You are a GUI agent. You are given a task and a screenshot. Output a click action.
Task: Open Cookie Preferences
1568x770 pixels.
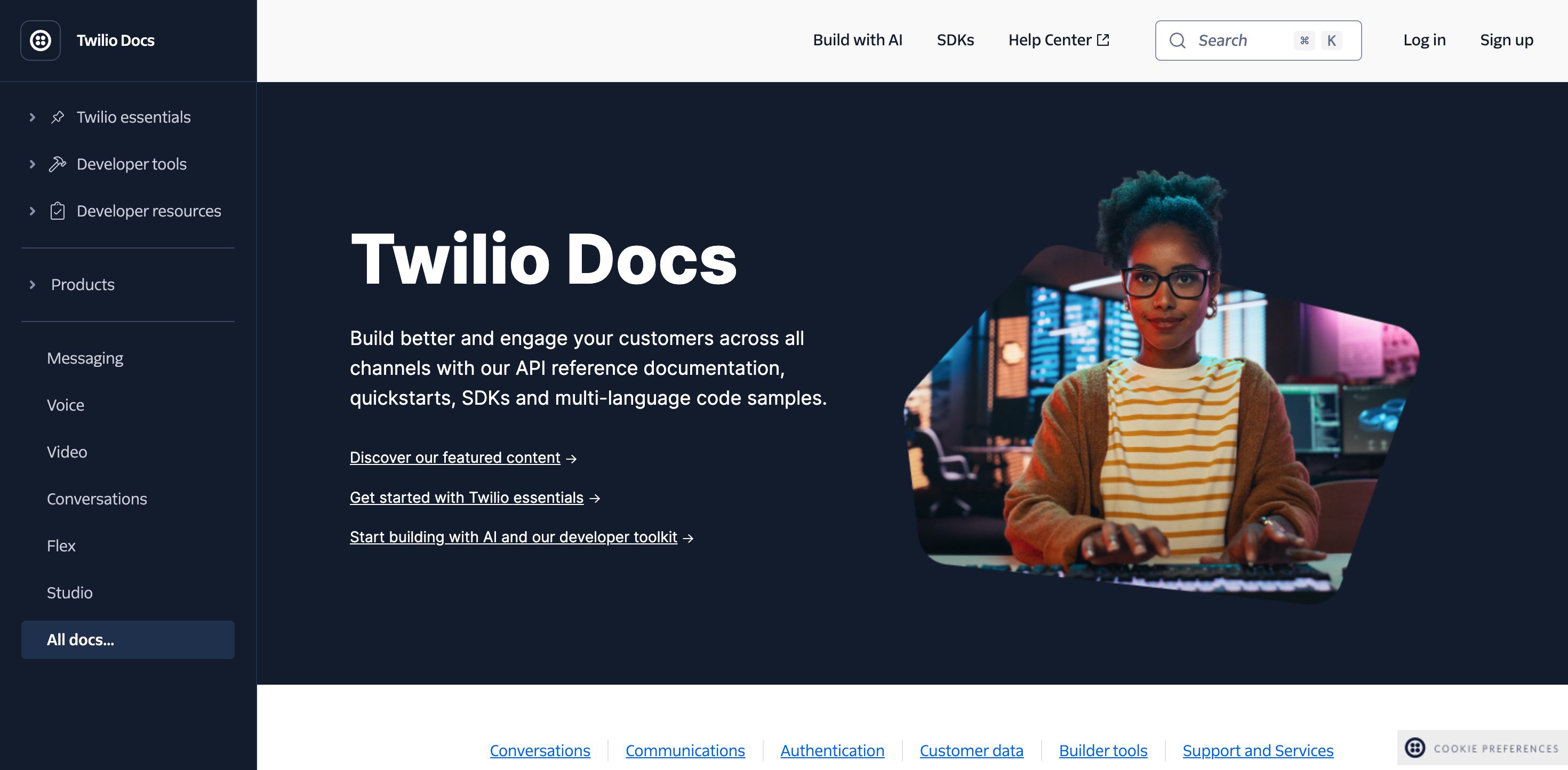(x=1482, y=748)
